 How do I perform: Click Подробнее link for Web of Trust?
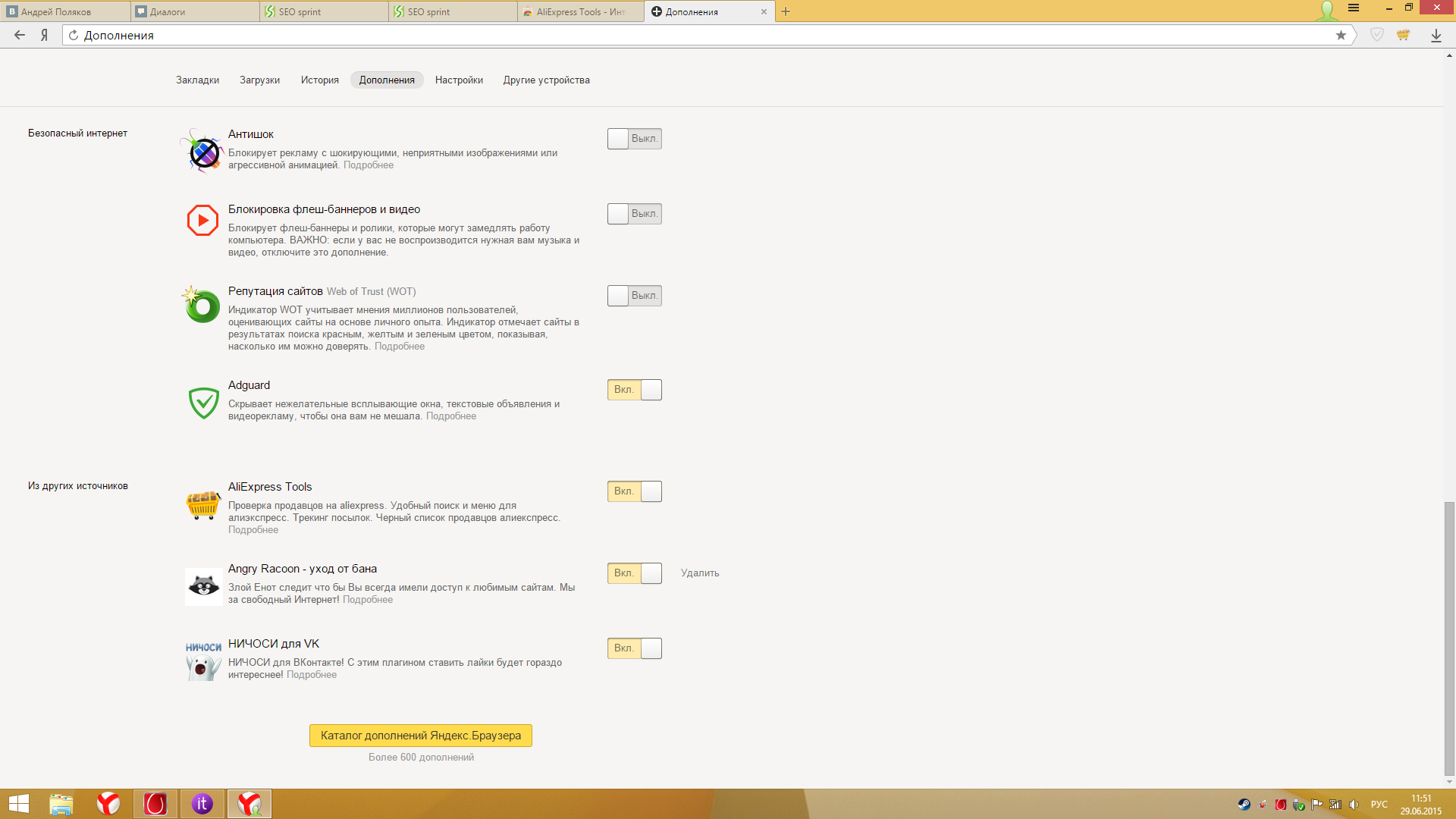pyautogui.click(x=399, y=347)
